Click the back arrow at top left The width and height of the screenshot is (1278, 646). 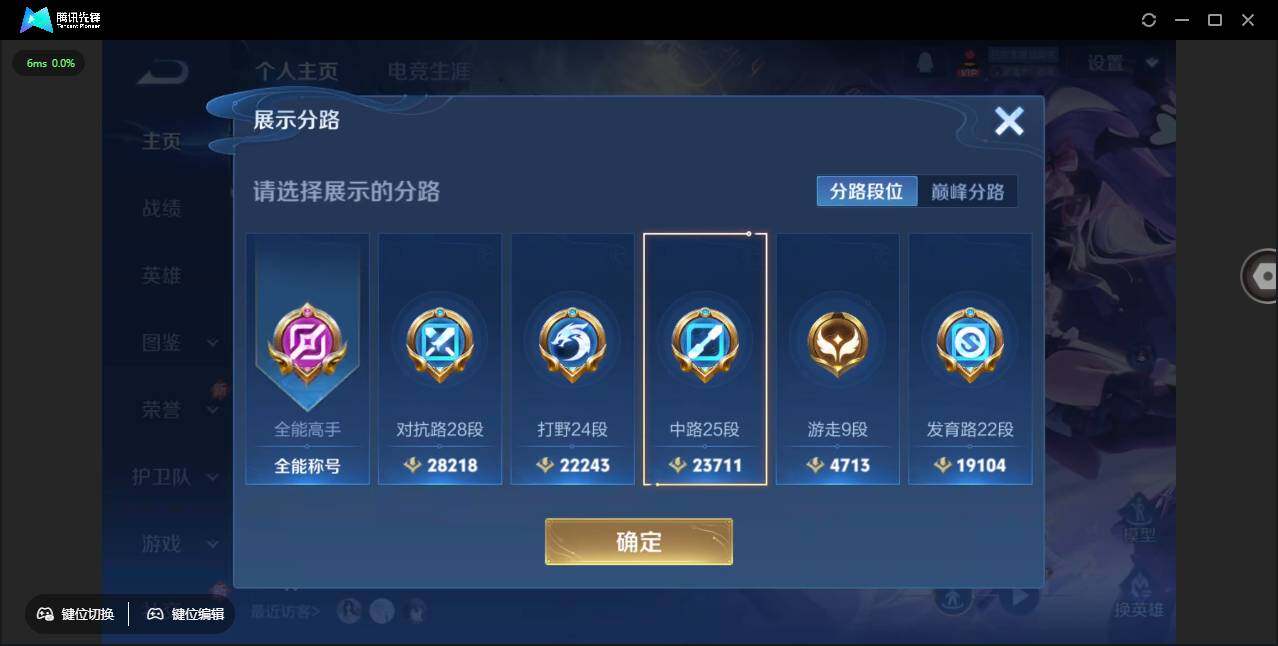pyautogui.click(x=163, y=71)
